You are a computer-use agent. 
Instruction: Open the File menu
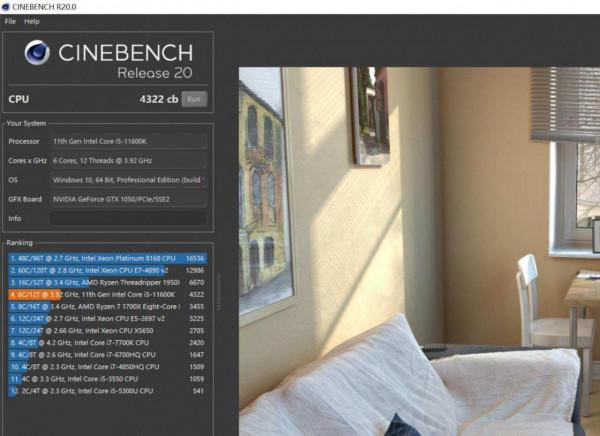(x=10, y=21)
